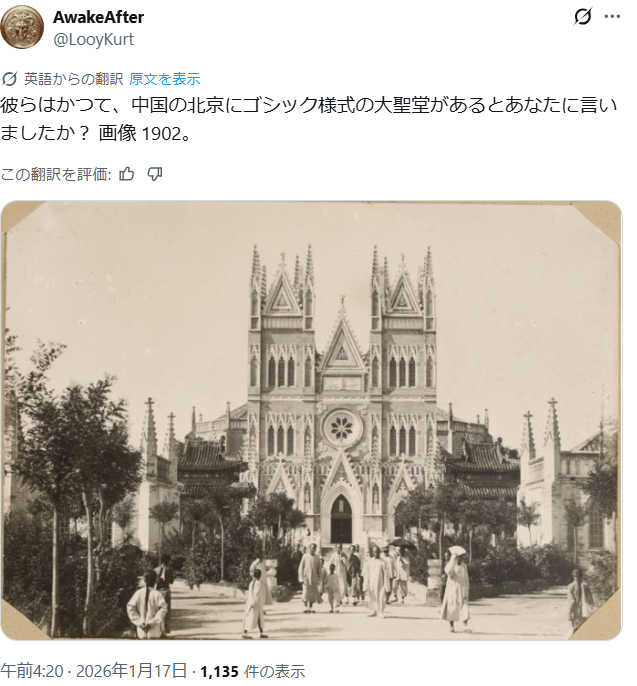This screenshot has height=686, width=637.
Task: Open the three-dot more options menu
Action: [x=612, y=17]
